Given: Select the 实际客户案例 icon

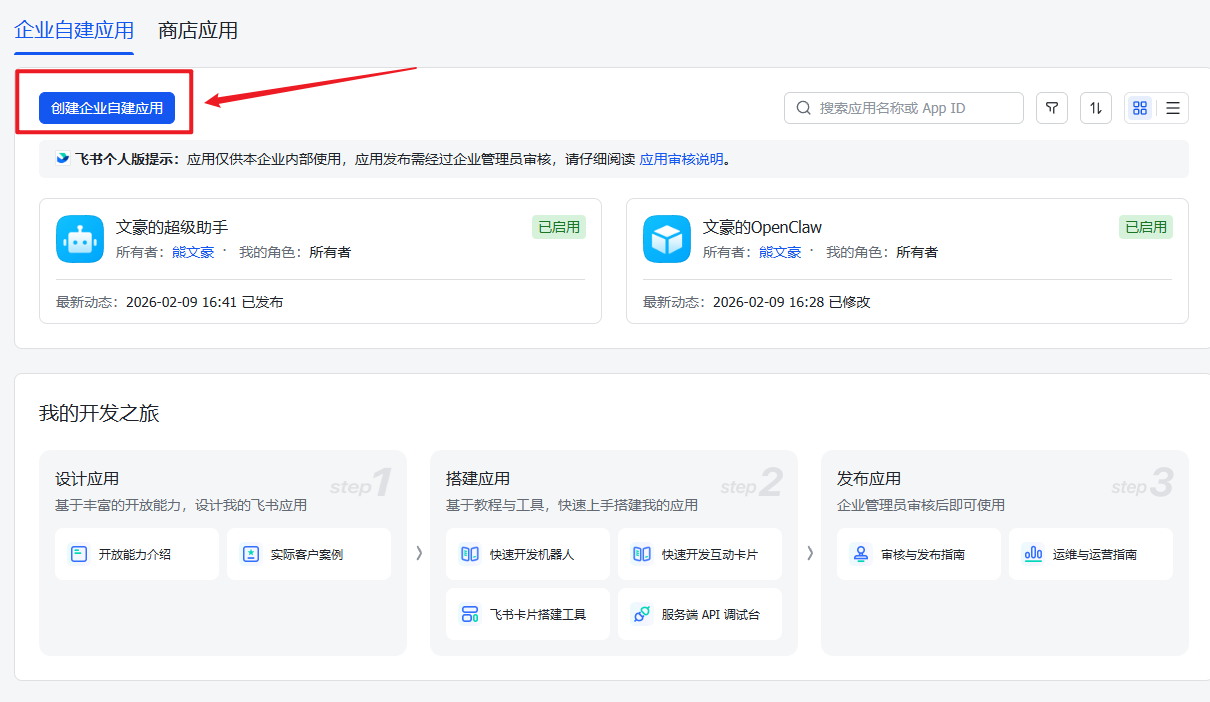Looking at the screenshot, I should coord(253,553).
